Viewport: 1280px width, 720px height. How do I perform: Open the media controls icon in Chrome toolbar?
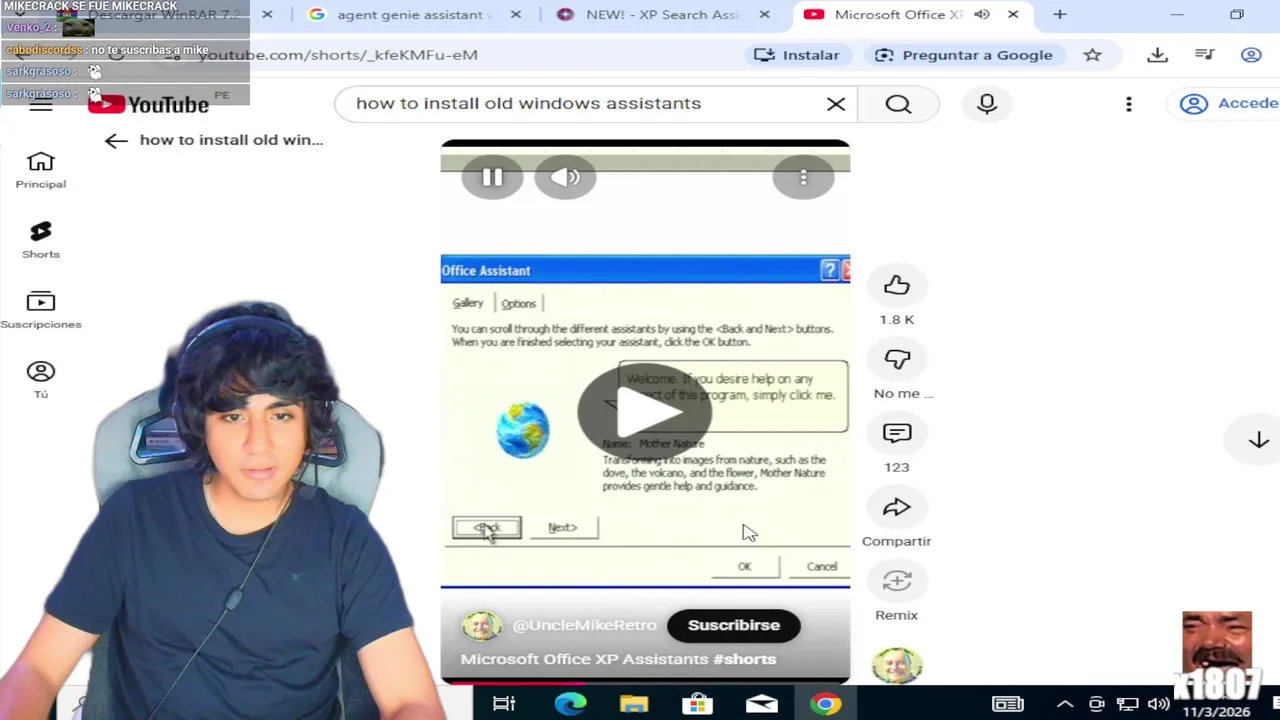[1205, 55]
